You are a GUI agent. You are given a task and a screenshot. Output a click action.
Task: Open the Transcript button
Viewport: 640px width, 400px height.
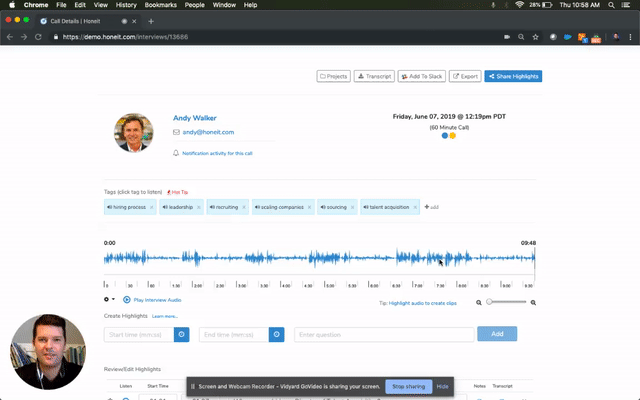tap(374, 76)
